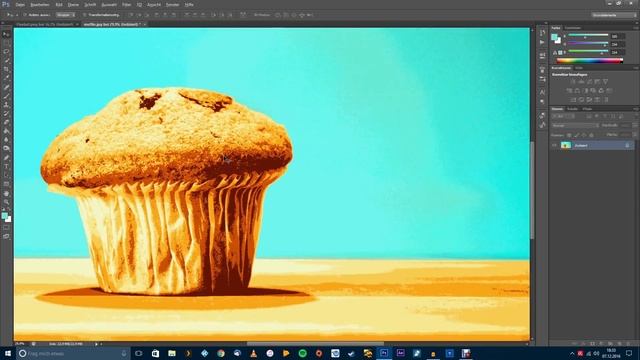Toggle lock transparent pixels in the Fixieren row

(x=569, y=135)
